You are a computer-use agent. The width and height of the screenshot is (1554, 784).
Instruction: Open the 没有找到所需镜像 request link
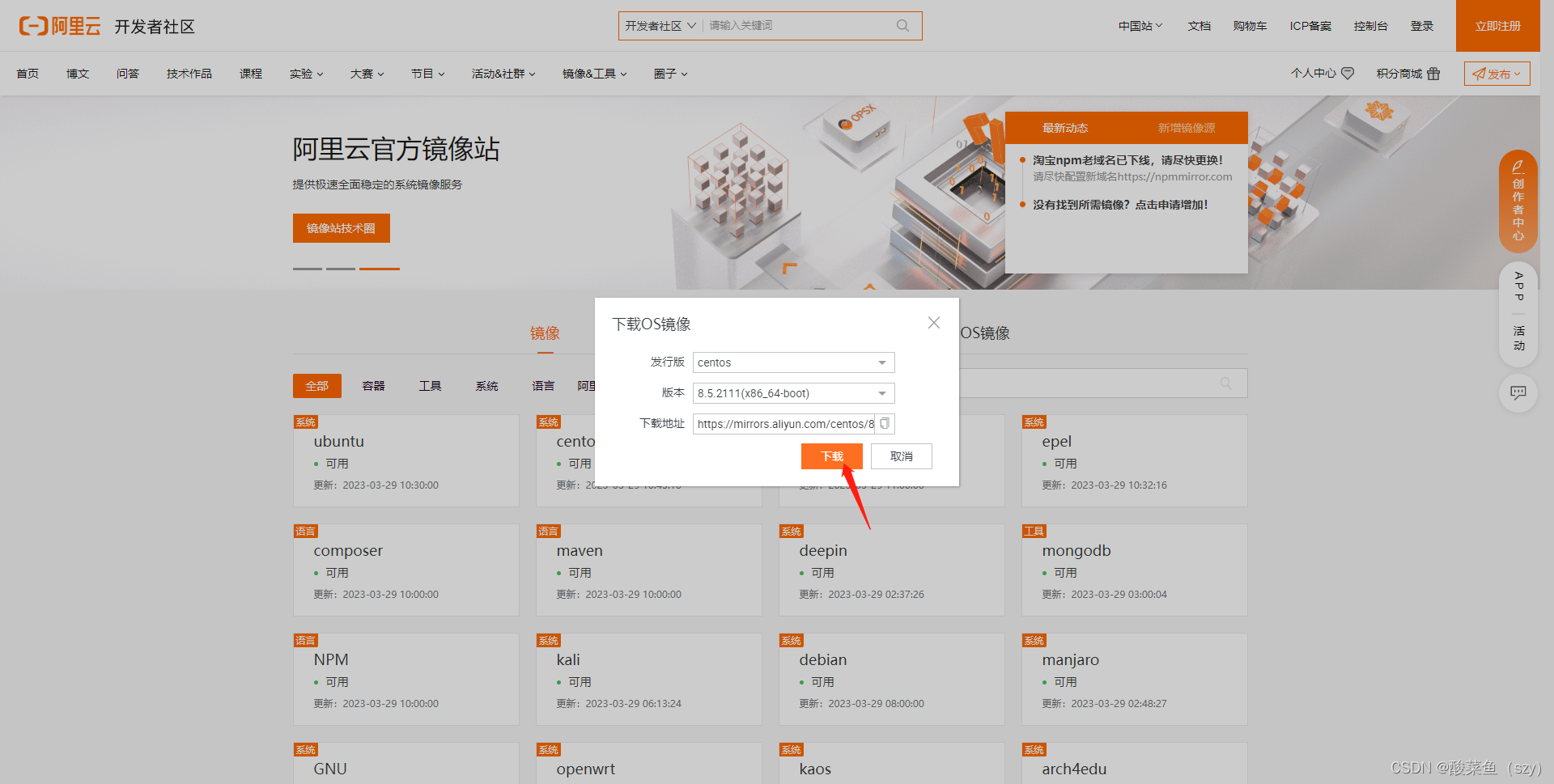click(x=1120, y=205)
